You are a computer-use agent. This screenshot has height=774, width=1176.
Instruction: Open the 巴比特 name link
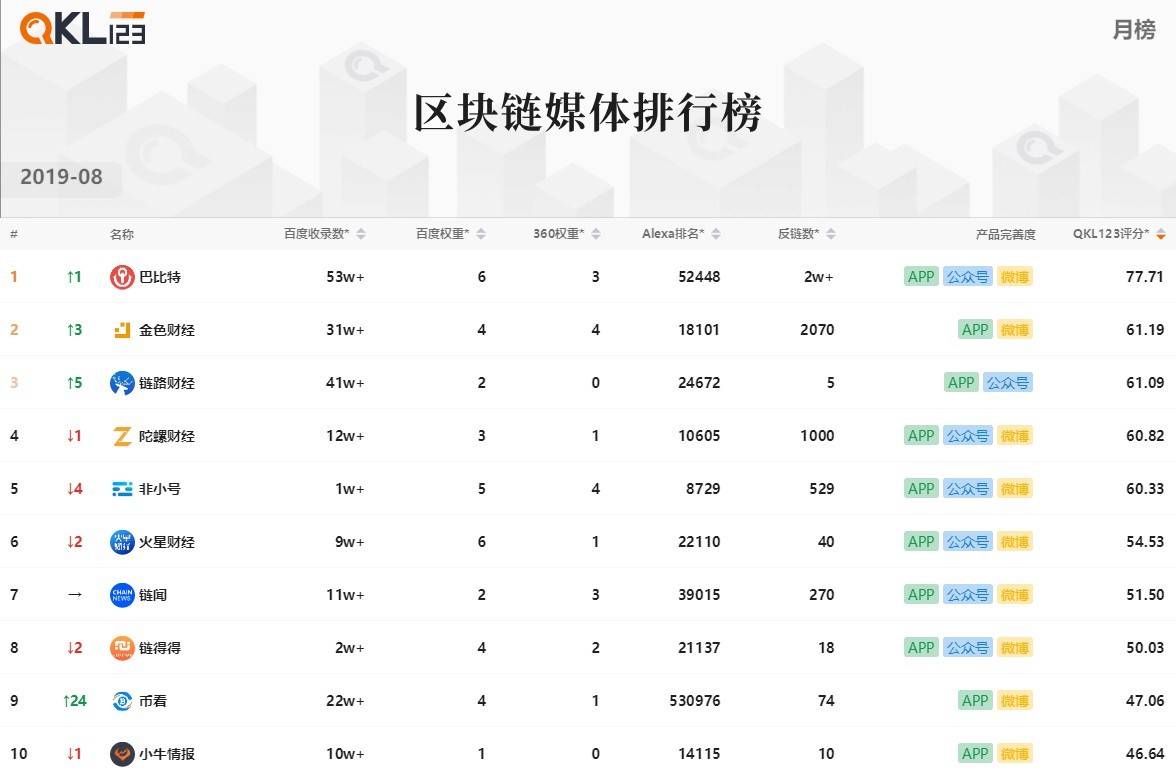160,277
